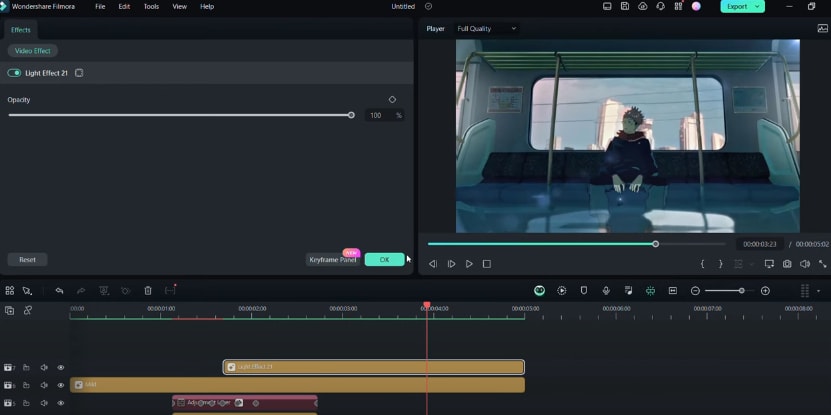Click the save project floppy-disk icon
831x415 pixels.
point(625,6)
